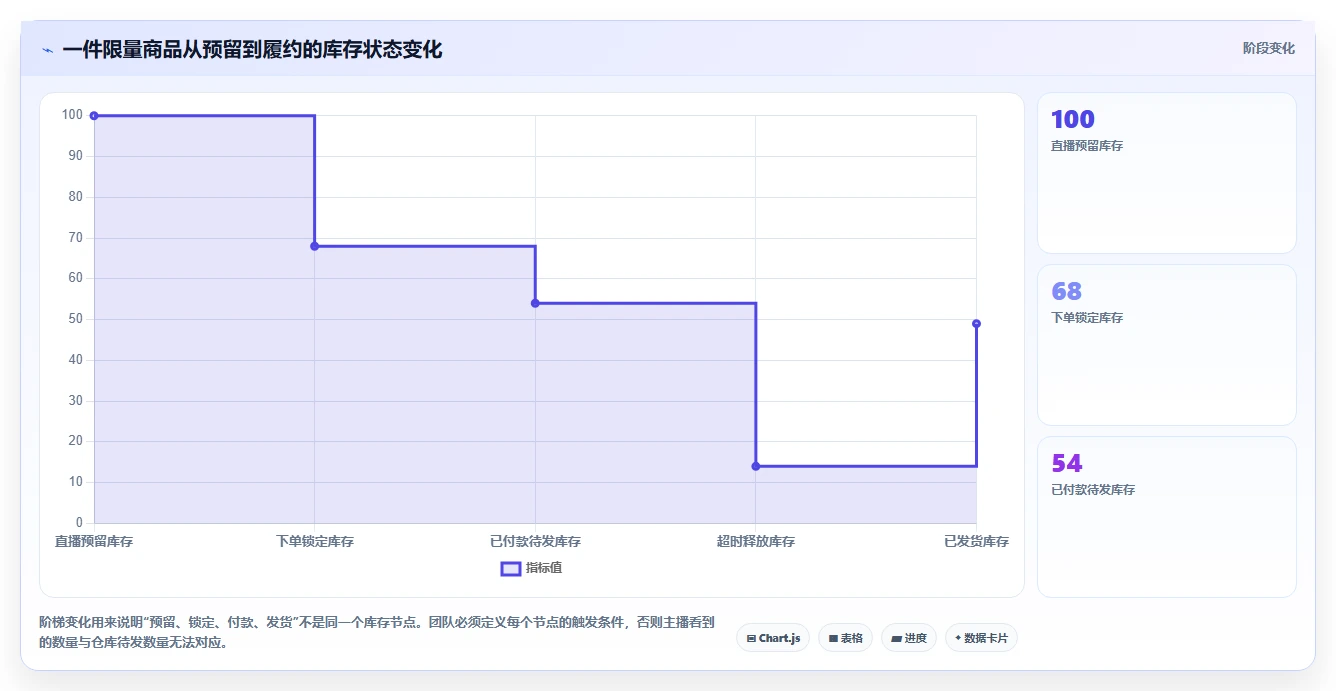Click the x-axis label 直播预留库存
Screen dimensions: 1336x691
pyautogui.click(x=94, y=541)
